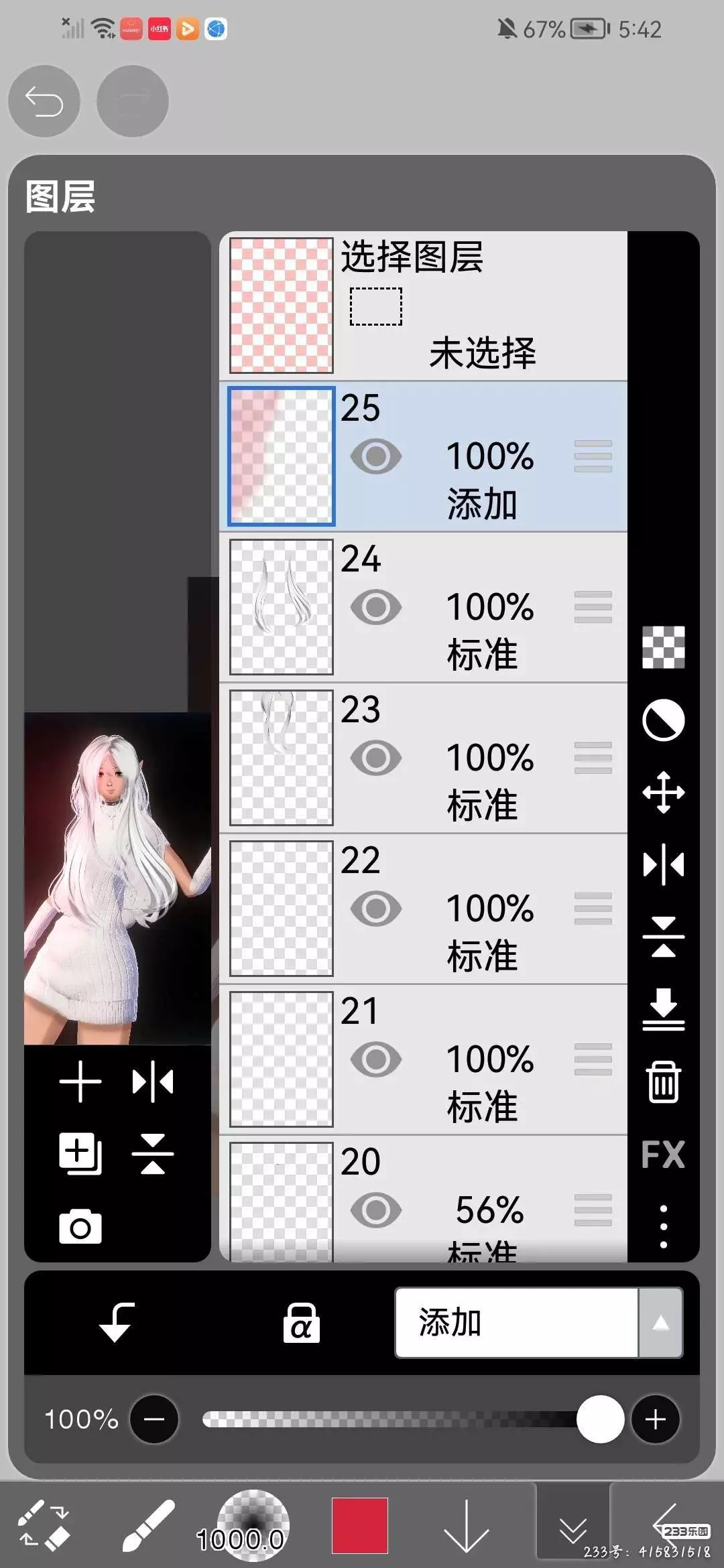Viewport: 724px width, 1568px height.
Task: Toggle alpha lock icon
Action: (x=301, y=1323)
